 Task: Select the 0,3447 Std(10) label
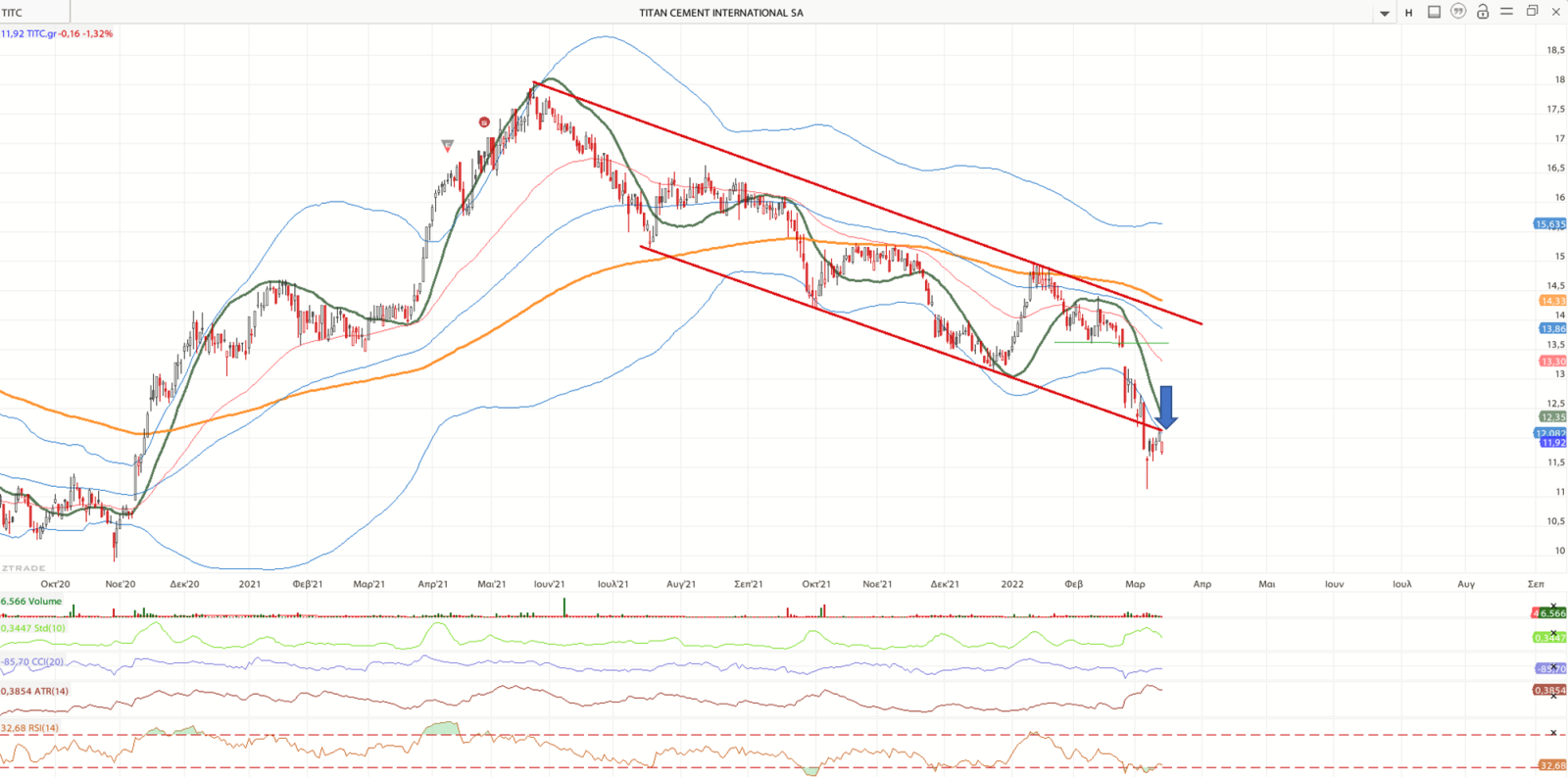33,628
